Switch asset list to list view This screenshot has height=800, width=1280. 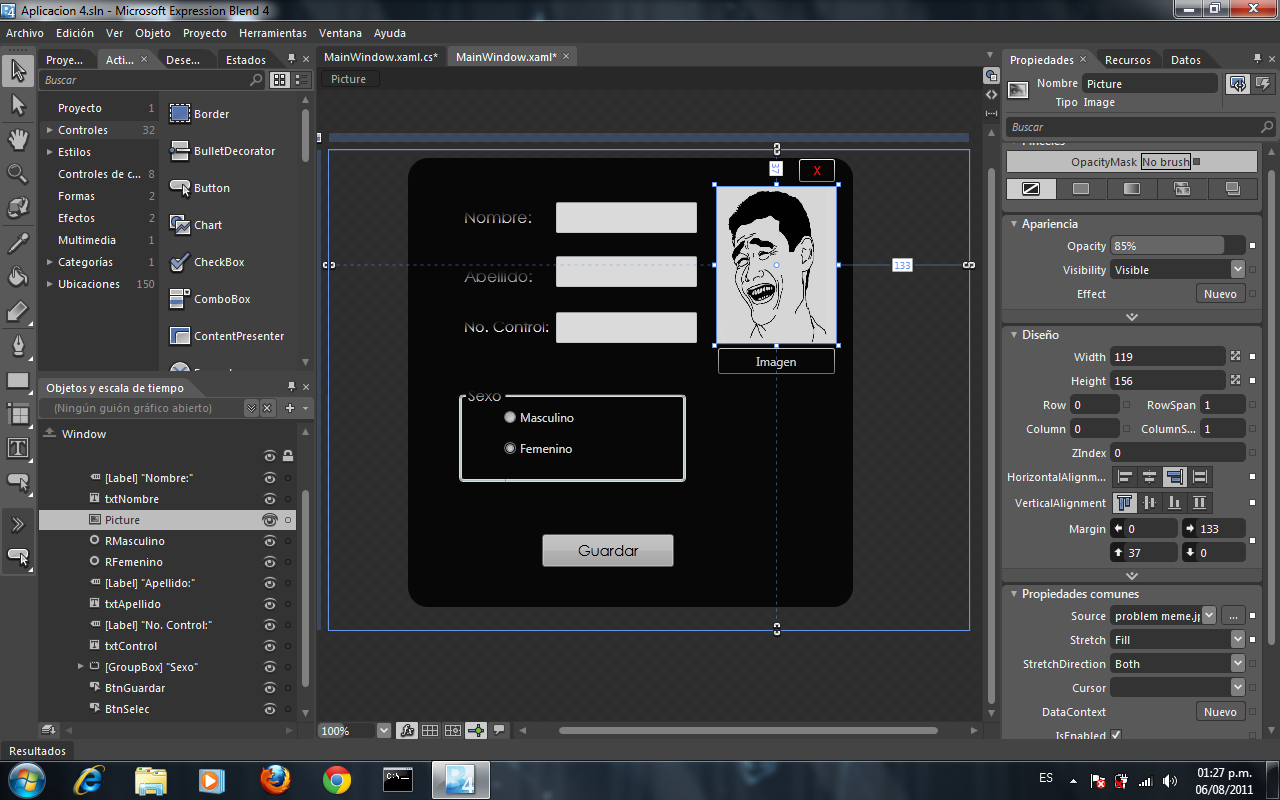coord(299,80)
